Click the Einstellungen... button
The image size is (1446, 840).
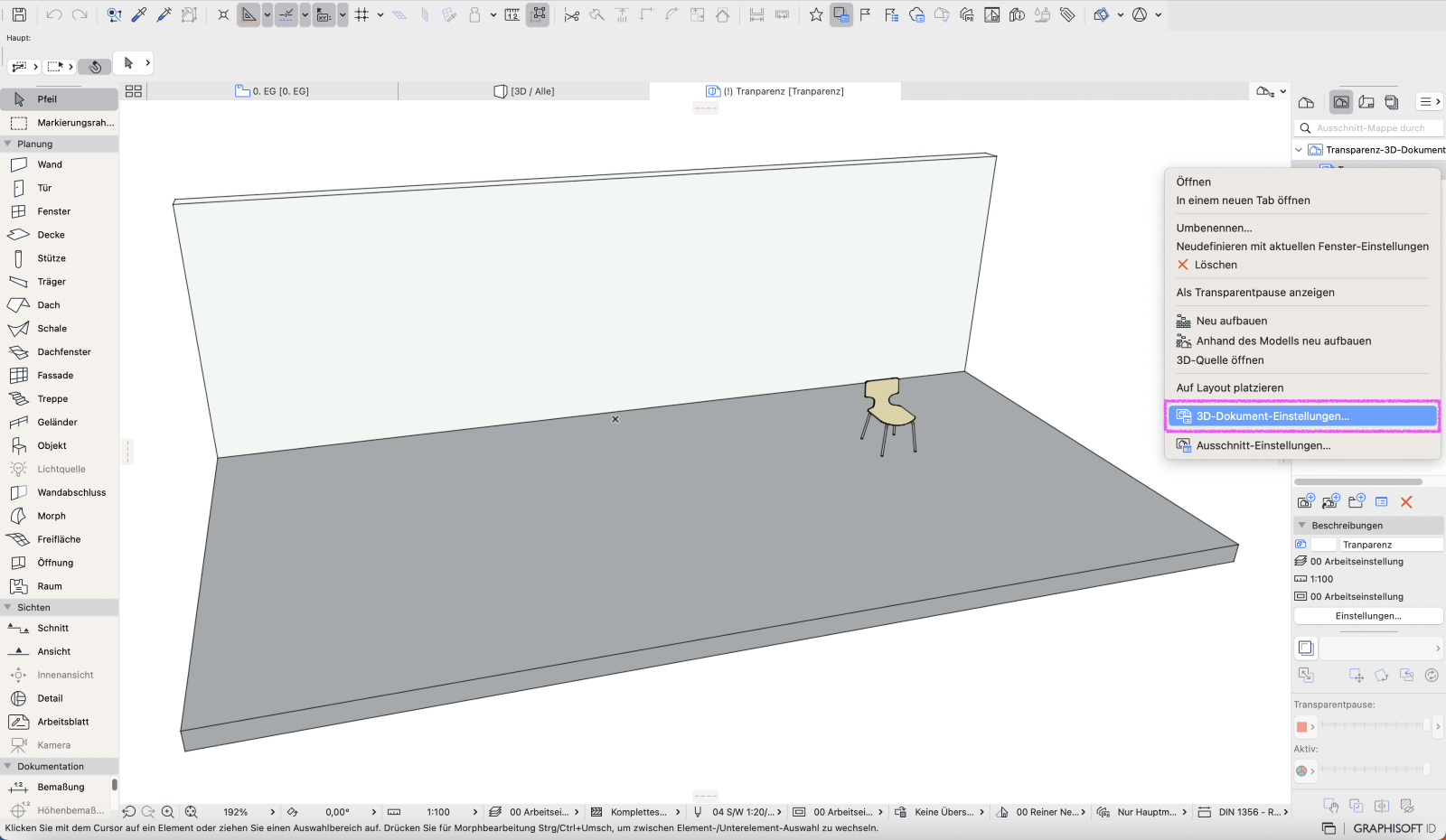pyautogui.click(x=1368, y=616)
